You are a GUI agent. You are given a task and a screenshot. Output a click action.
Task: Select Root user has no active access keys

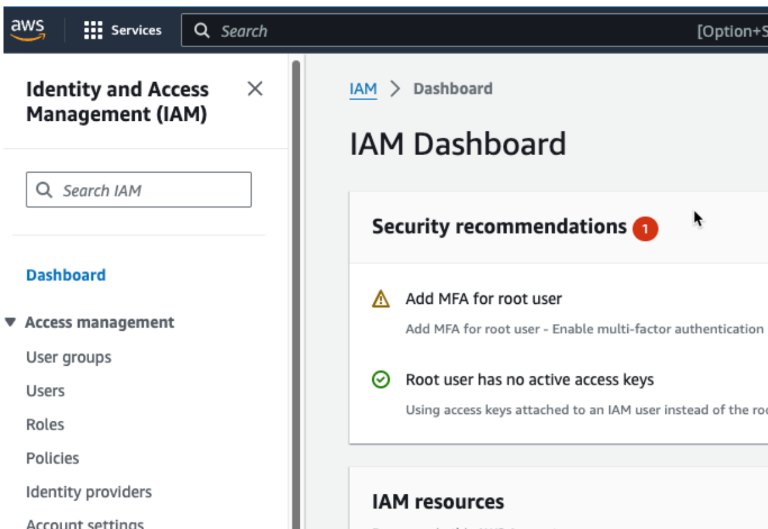pos(529,380)
